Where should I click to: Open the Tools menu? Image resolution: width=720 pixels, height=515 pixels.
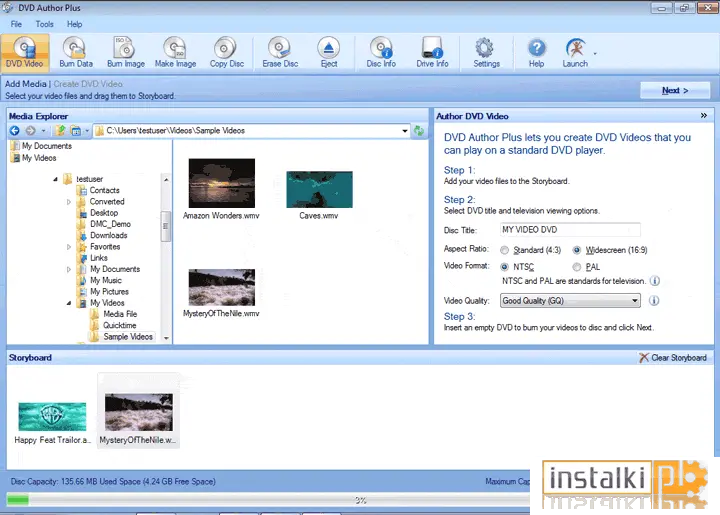(x=45, y=24)
